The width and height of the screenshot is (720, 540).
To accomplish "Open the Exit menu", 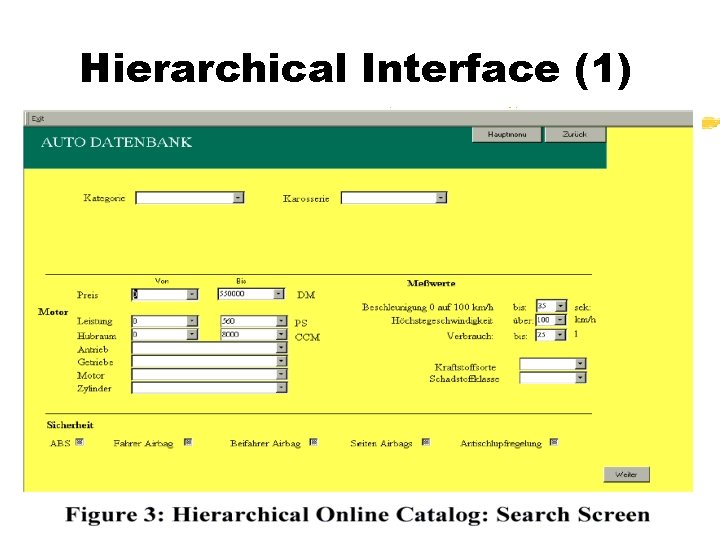I will [x=38, y=118].
